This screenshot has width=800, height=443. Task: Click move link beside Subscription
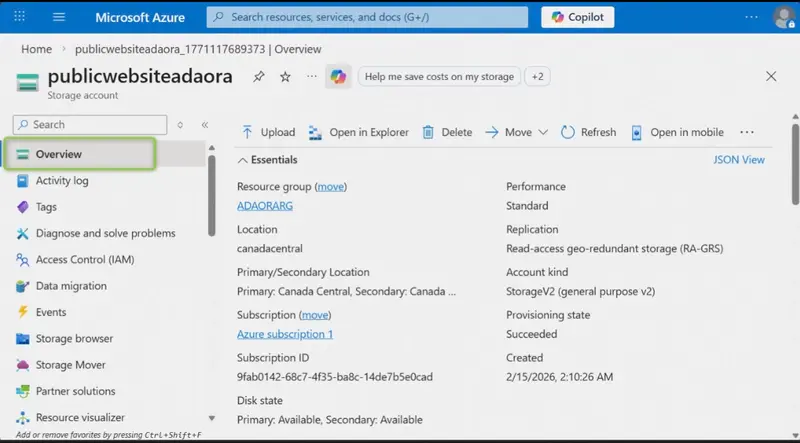point(315,315)
